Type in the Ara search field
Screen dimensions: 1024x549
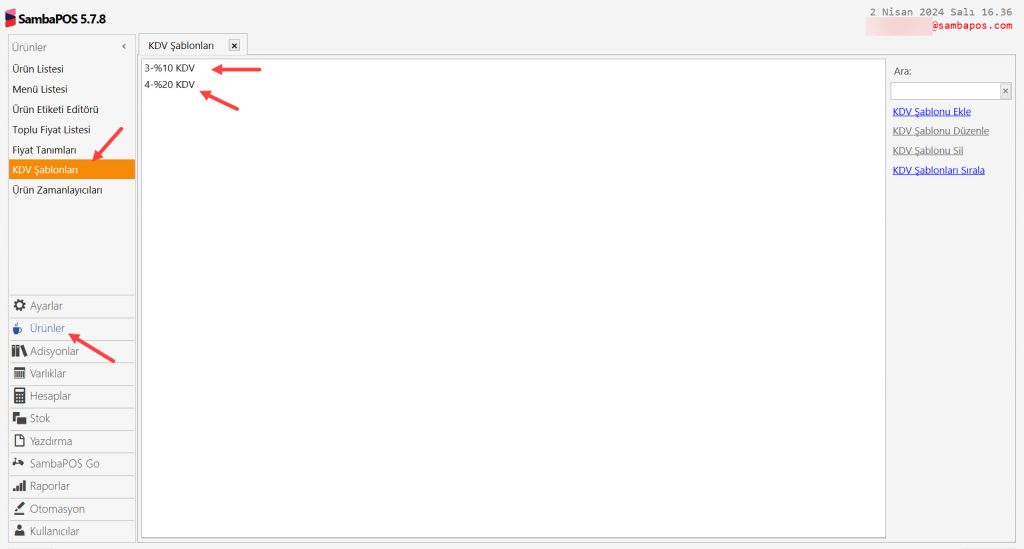pos(945,91)
